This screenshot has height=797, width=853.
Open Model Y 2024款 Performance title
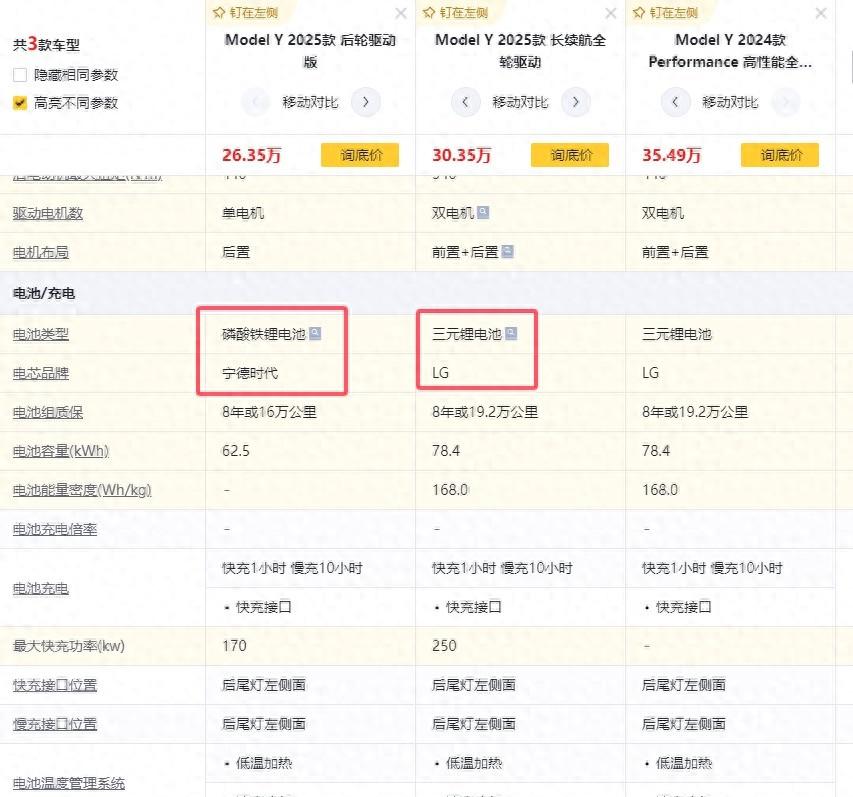coord(730,51)
